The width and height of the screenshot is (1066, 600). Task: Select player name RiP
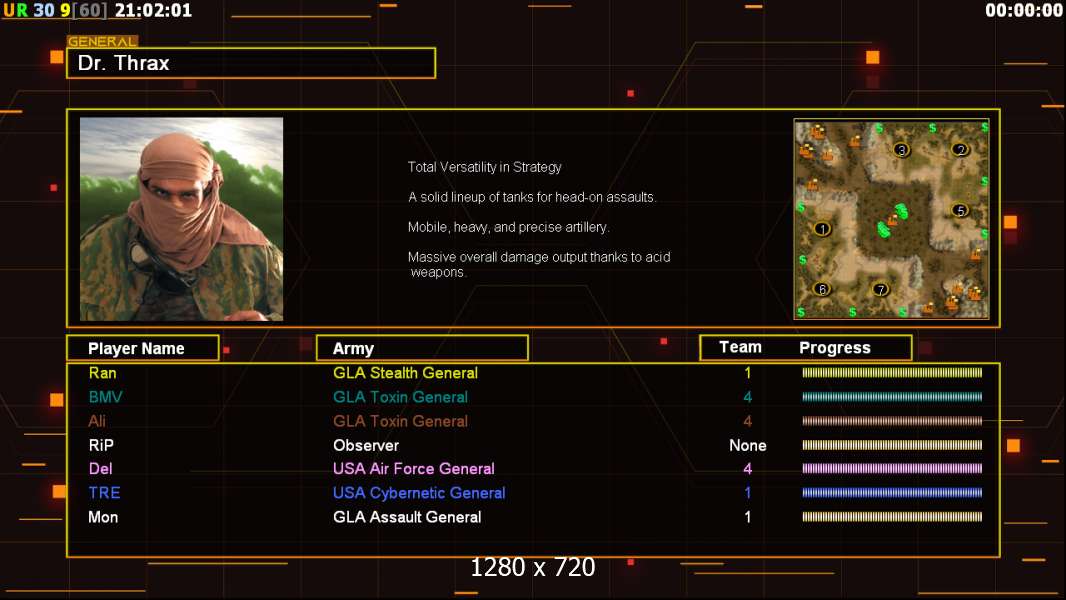point(101,445)
